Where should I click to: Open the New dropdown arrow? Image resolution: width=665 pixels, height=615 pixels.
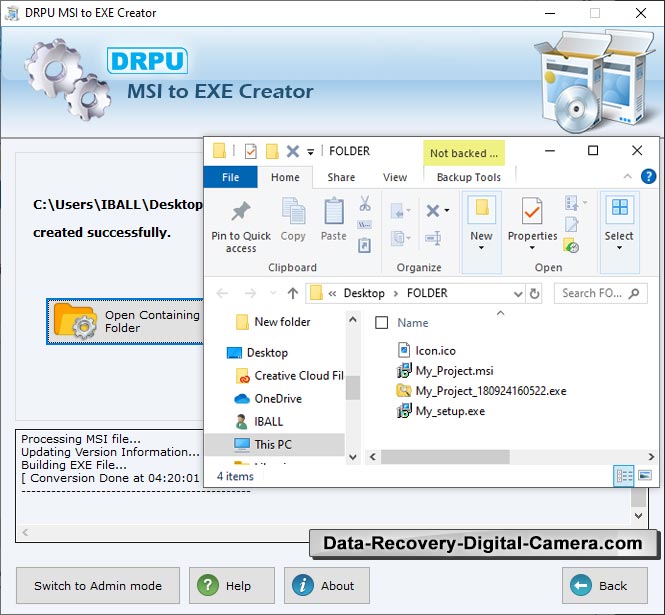coord(481,248)
